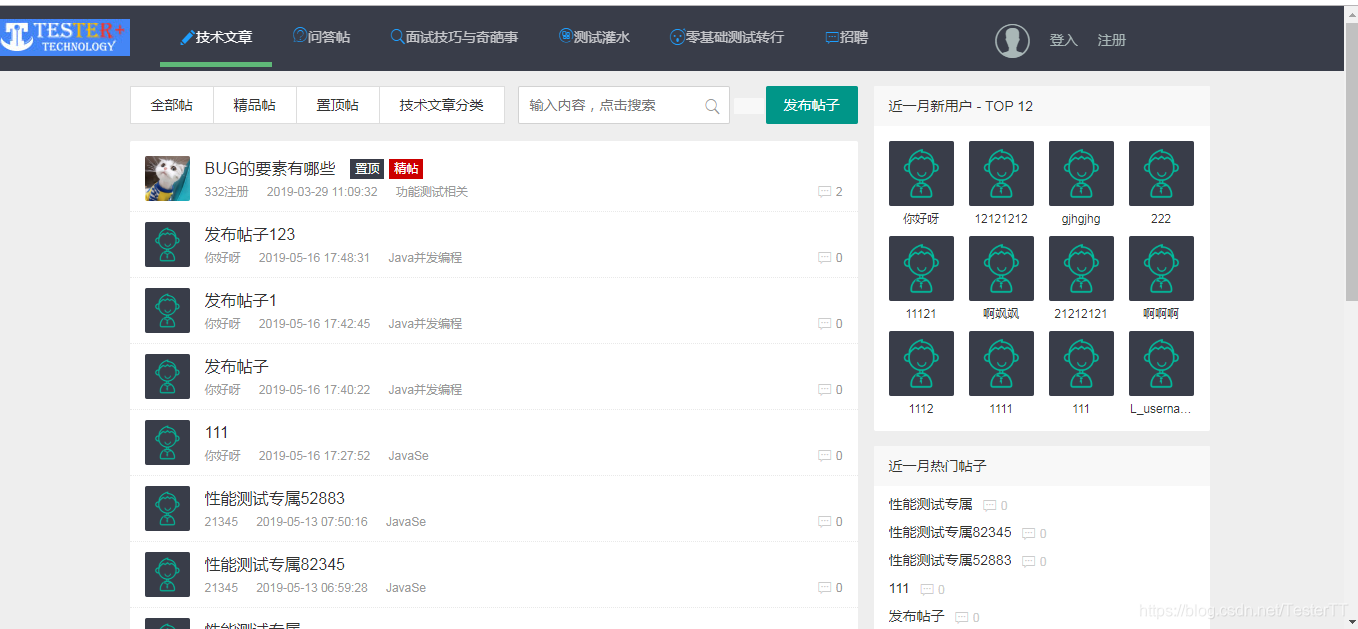This screenshot has width=1358, height=629.
Task: Click the 置顶 badge on the top post
Action: click(365, 168)
